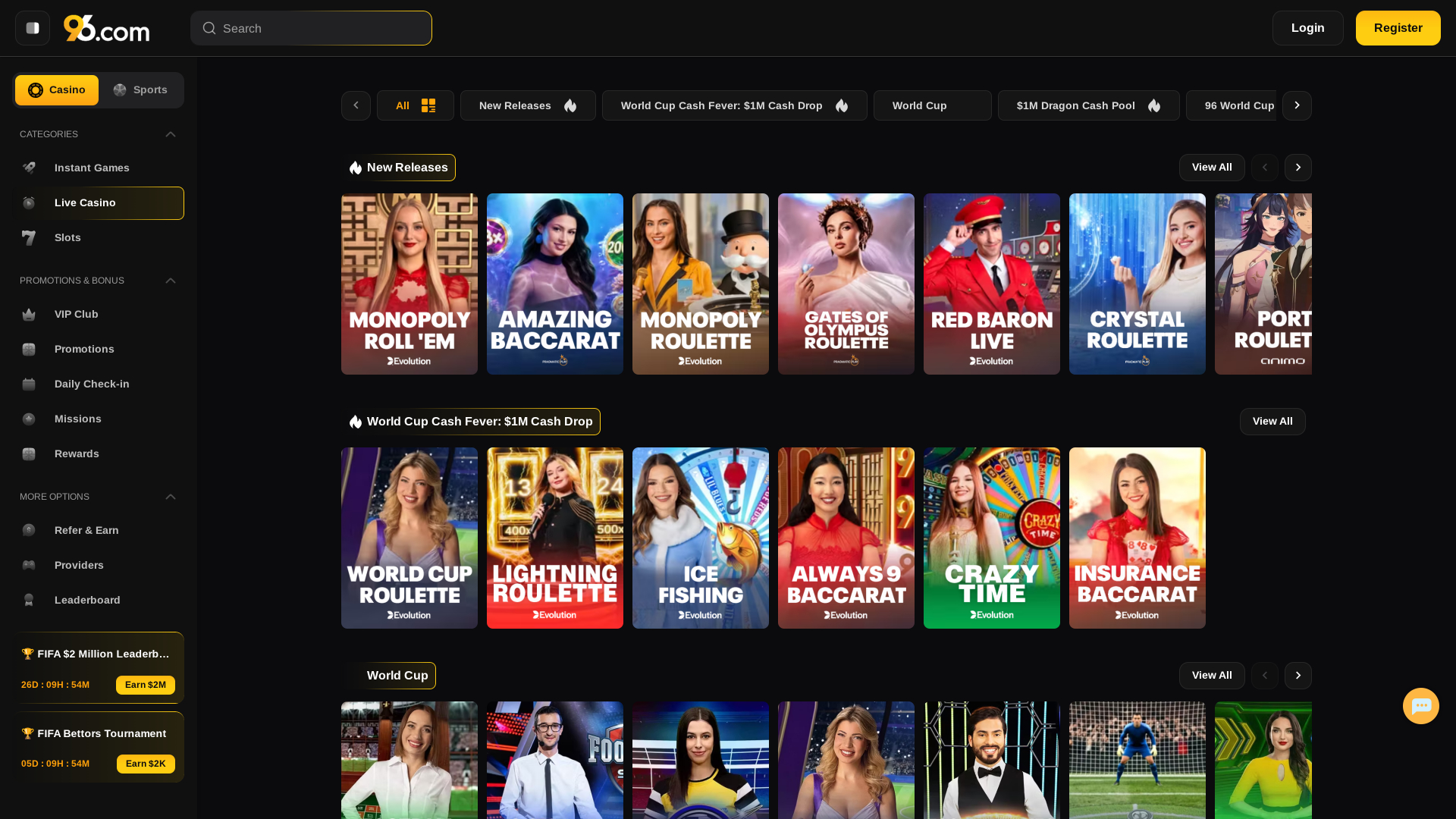Select the 96 World Cup filter tab

tap(1233, 105)
